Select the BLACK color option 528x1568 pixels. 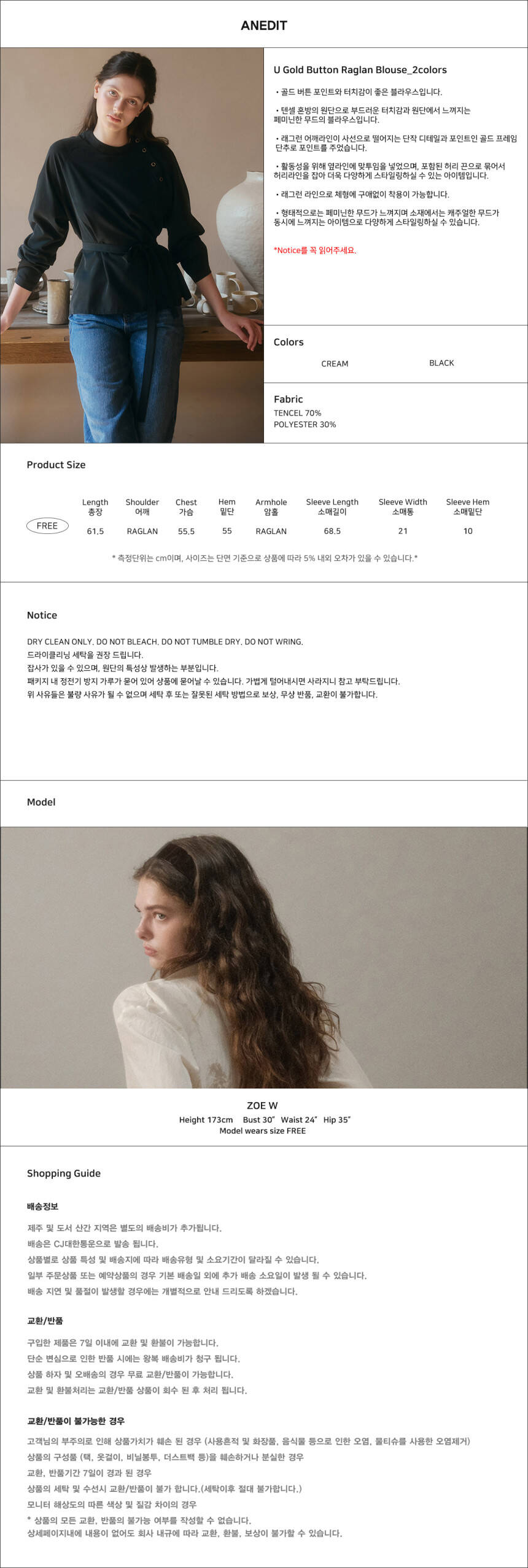click(x=441, y=363)
